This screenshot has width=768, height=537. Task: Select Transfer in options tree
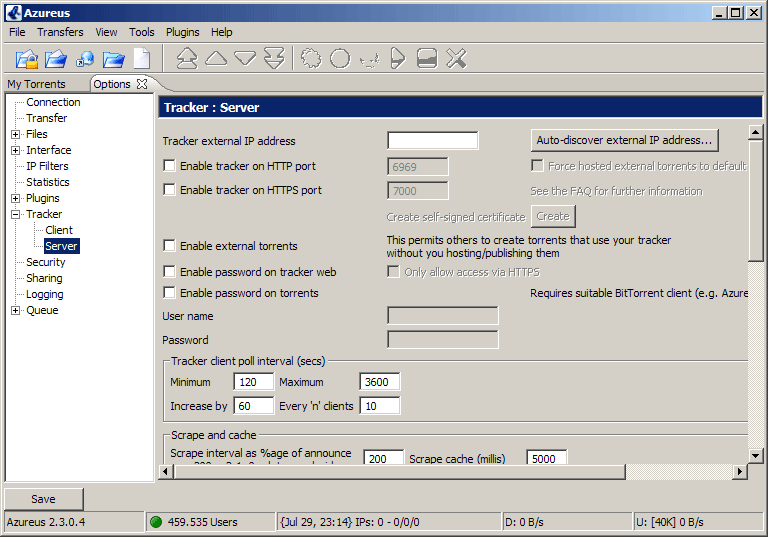click(x=47, y=119)
